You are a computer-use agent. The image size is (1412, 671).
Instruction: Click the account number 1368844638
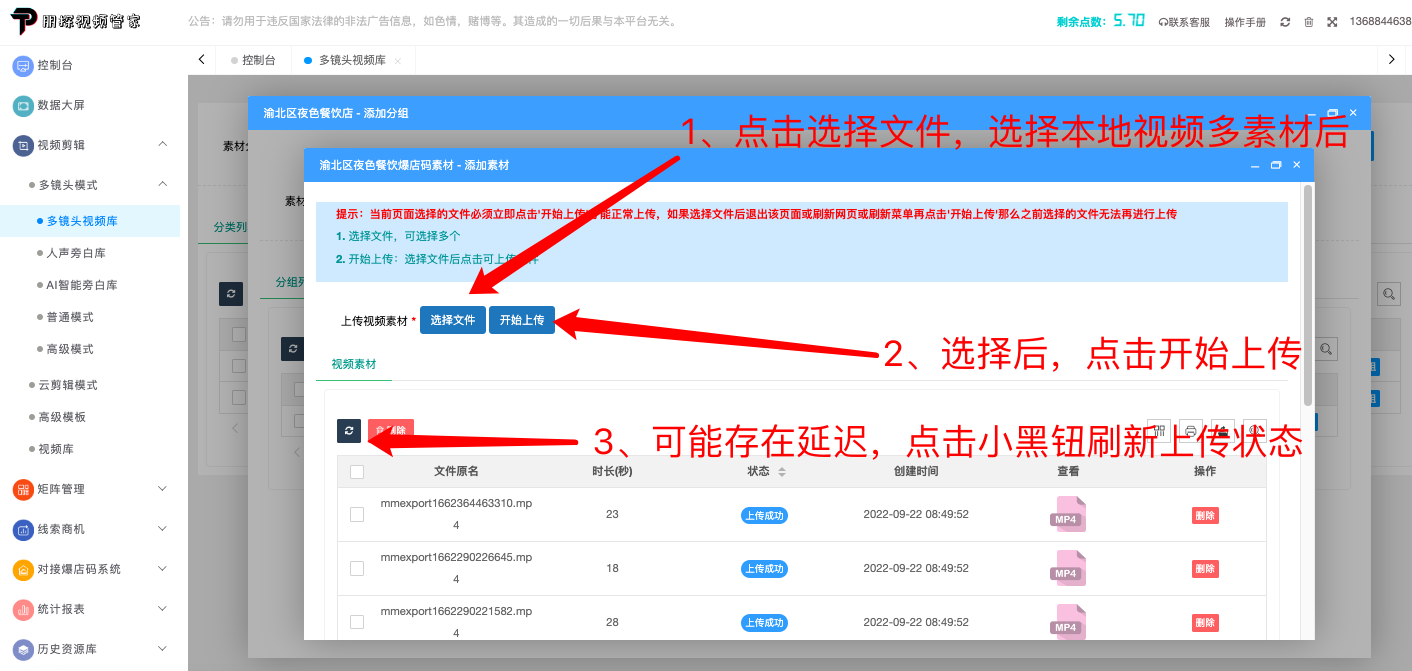click(x=1380, y=21)
